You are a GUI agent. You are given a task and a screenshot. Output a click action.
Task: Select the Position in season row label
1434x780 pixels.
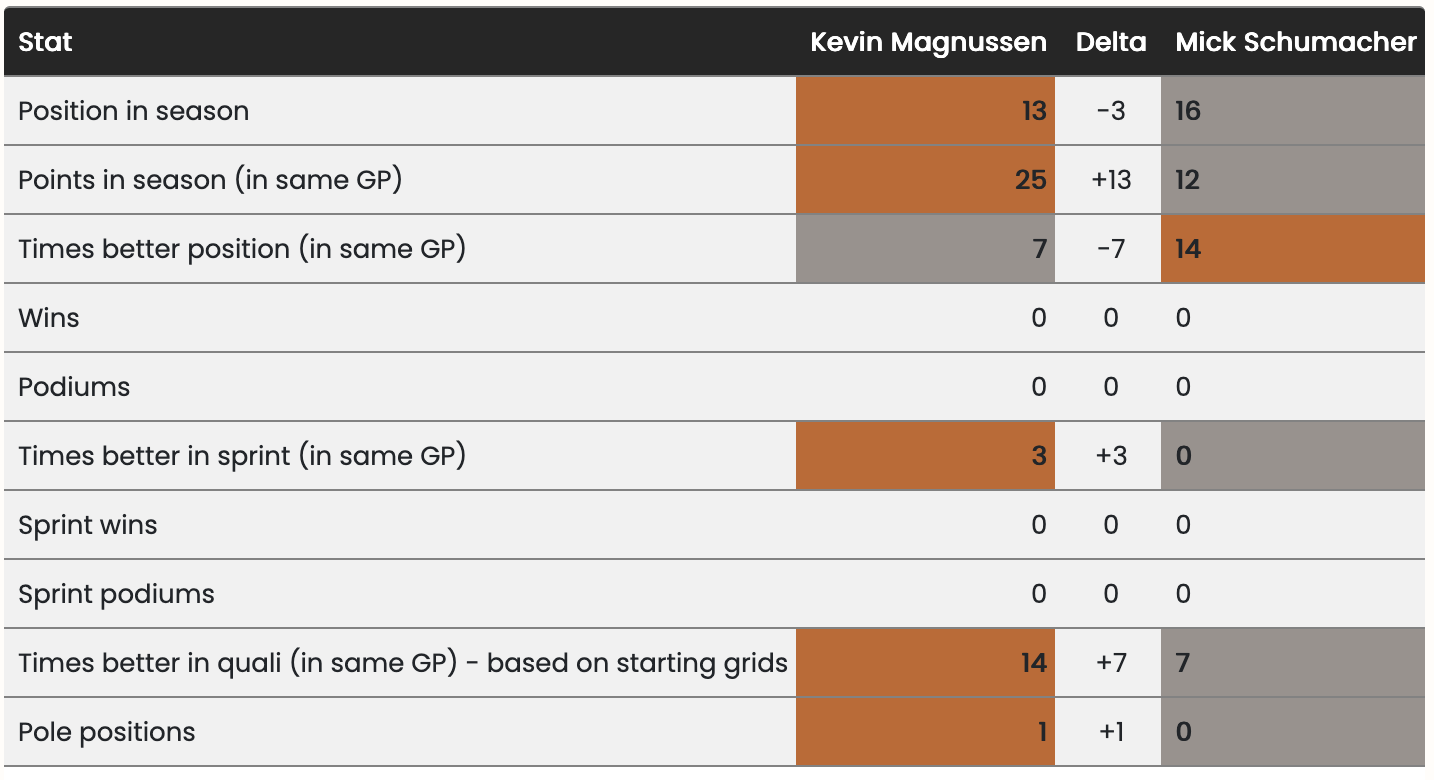click(134, 111)
